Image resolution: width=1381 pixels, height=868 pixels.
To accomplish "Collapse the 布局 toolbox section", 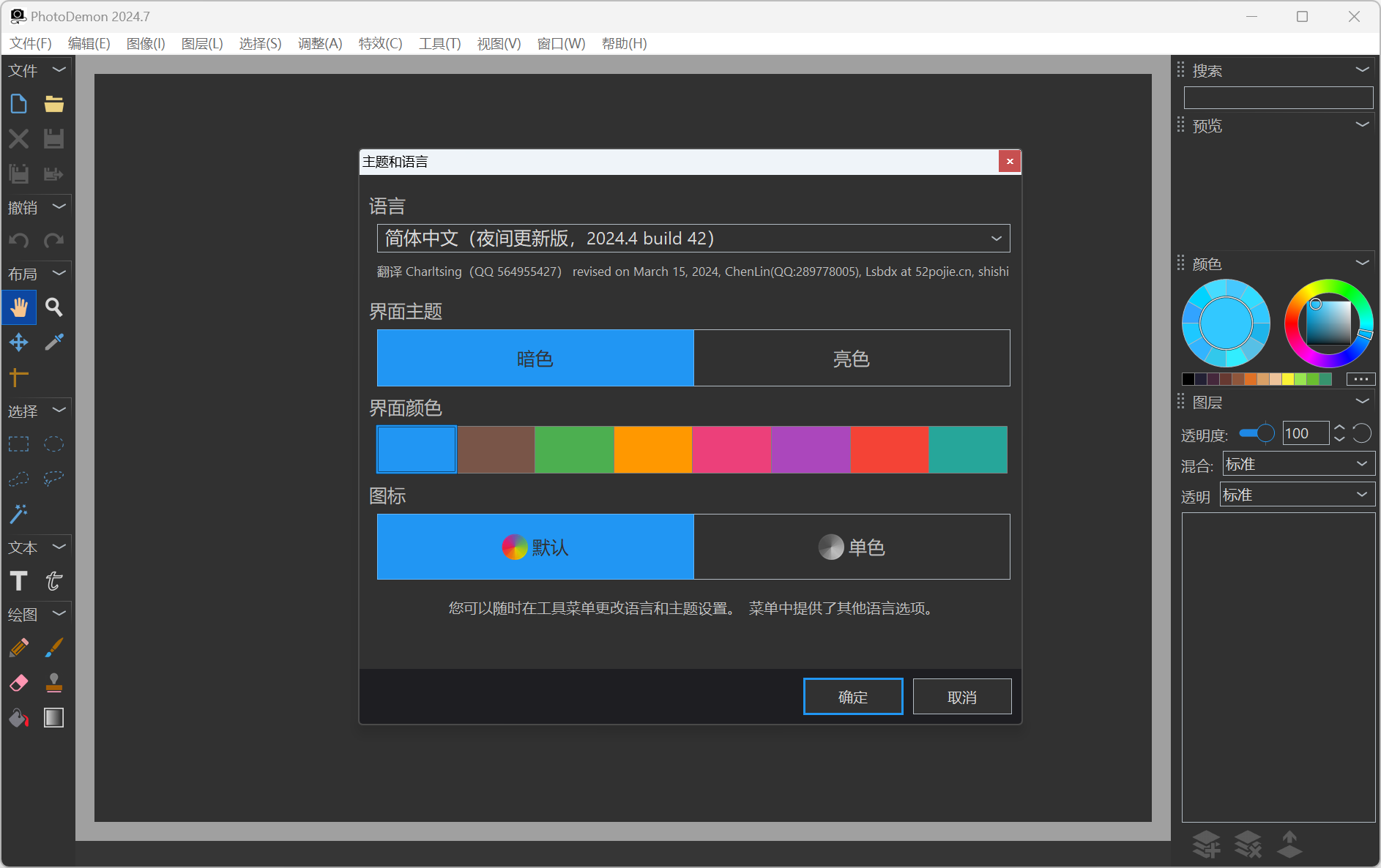I will tap(59, 274).
